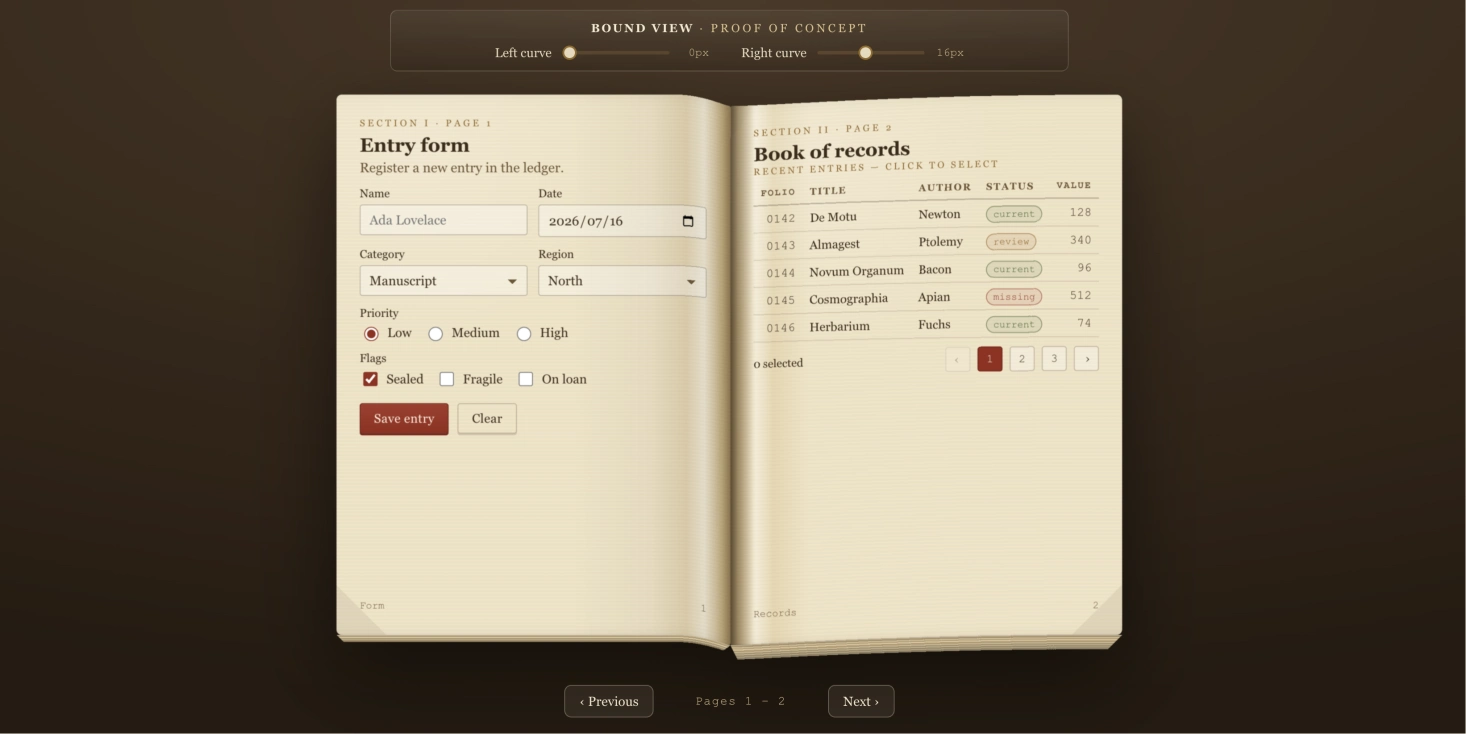Go to next records page arrow
This screenshot has height=734, width=1466.
pos(1087,358)
